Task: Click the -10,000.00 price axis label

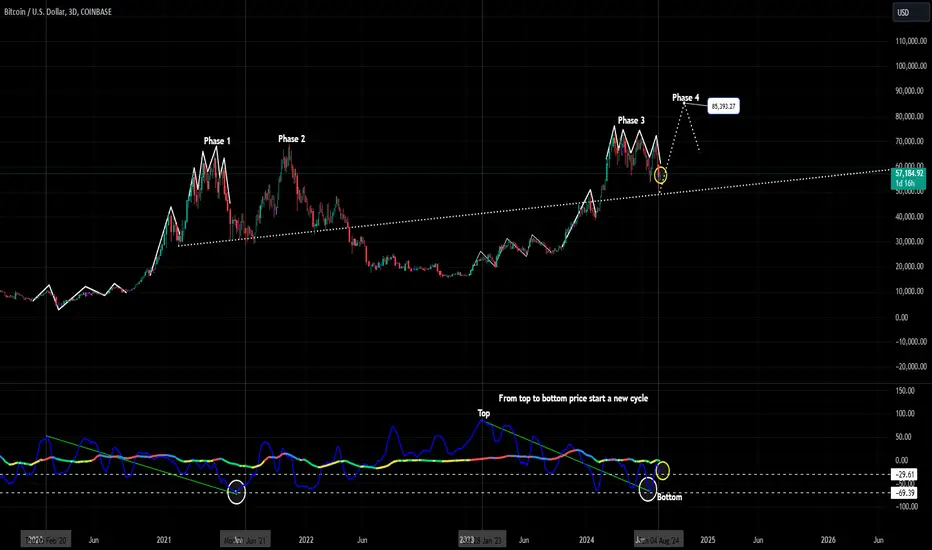Action: [x=911, y=342]
